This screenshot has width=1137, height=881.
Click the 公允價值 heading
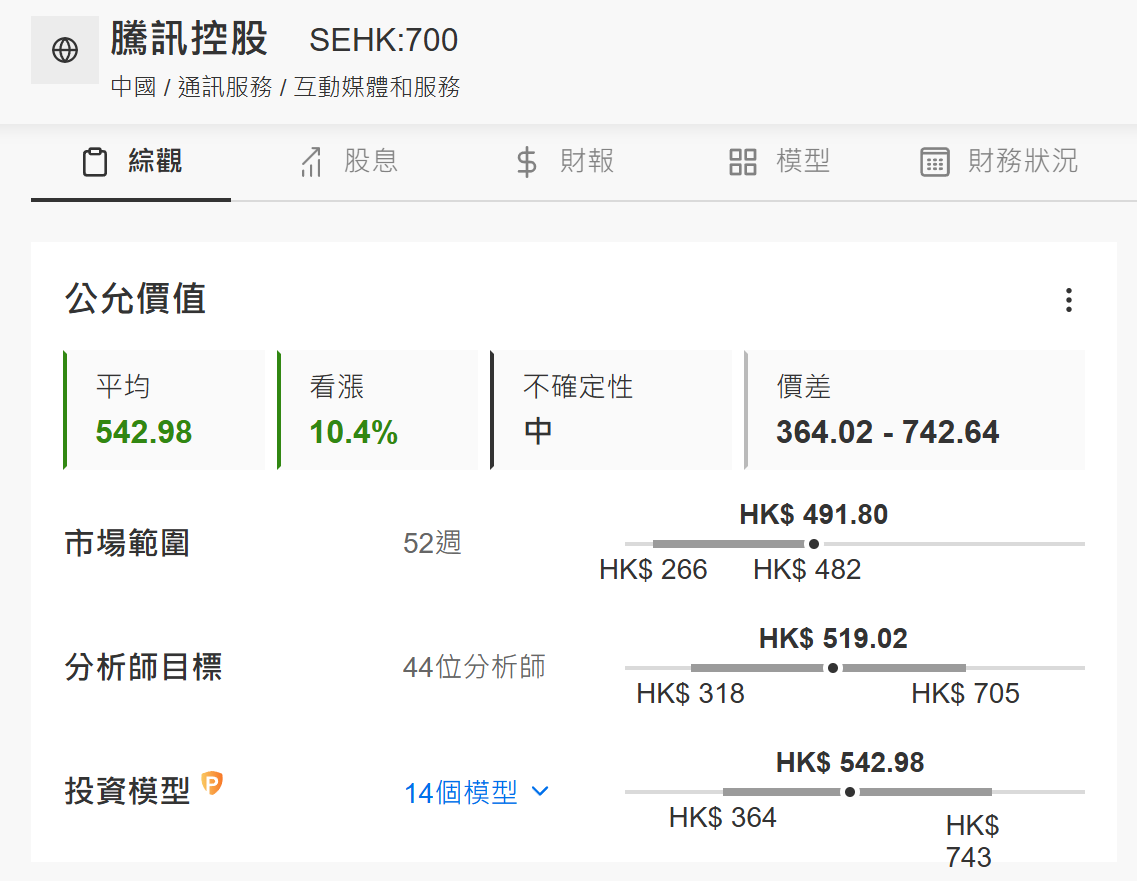[136, 299]
